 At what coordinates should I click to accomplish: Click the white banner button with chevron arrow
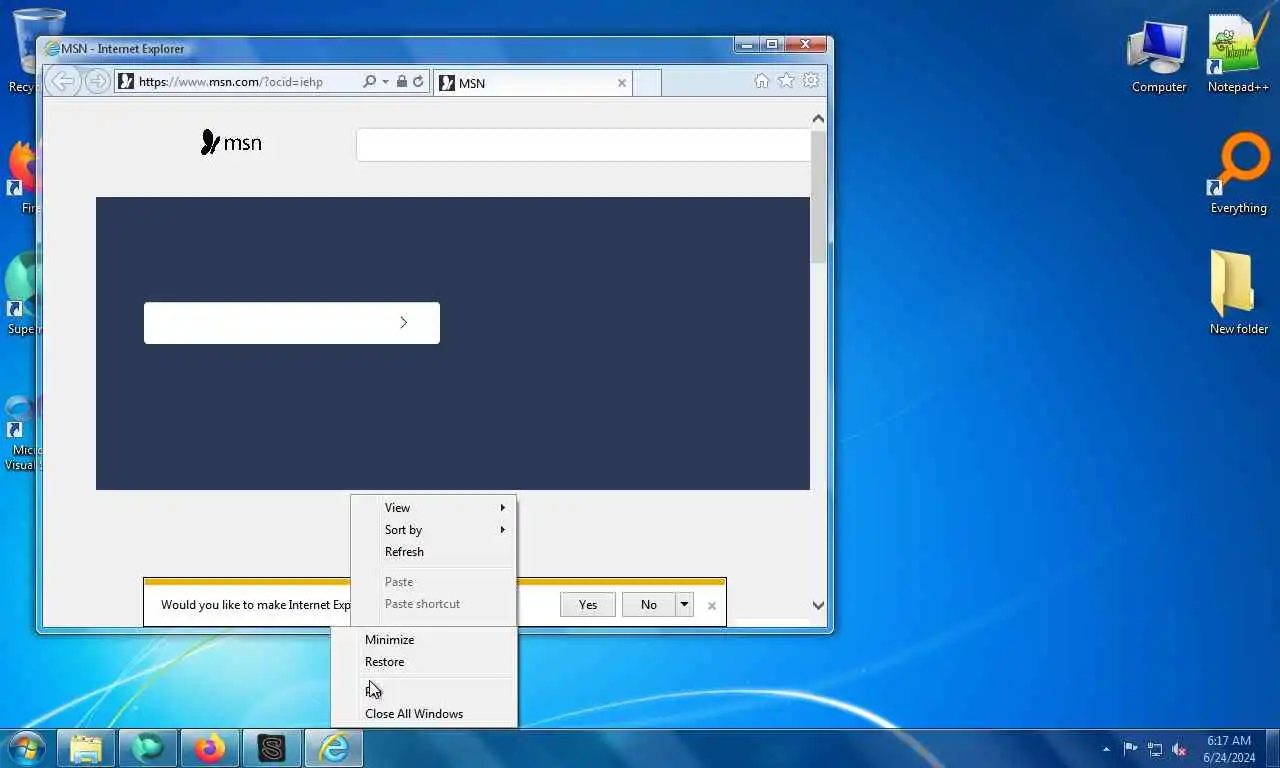pyautogui.click(x=292, y=323)
